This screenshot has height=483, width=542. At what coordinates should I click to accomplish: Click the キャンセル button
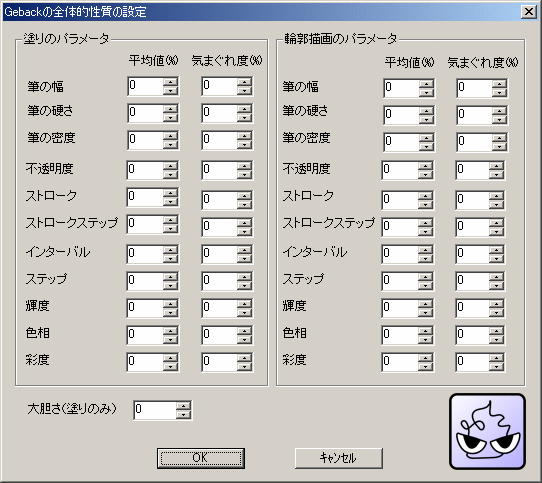339,458
